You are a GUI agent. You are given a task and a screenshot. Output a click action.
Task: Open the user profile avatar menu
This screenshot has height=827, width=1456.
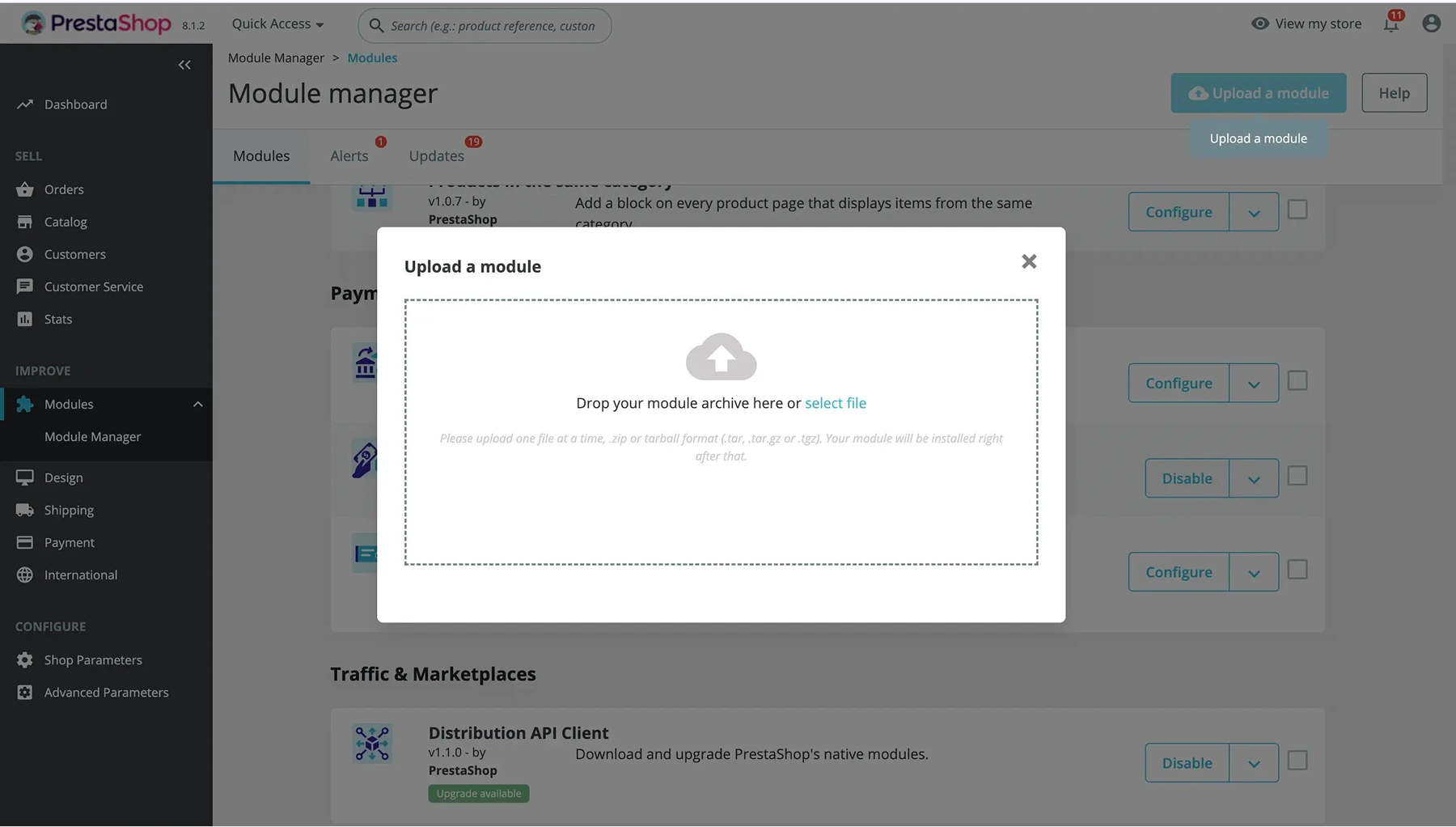click(1431, 23)
